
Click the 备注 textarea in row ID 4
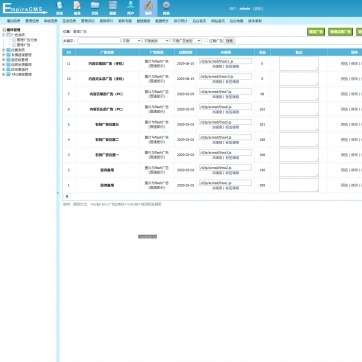(x=299, y=139)
